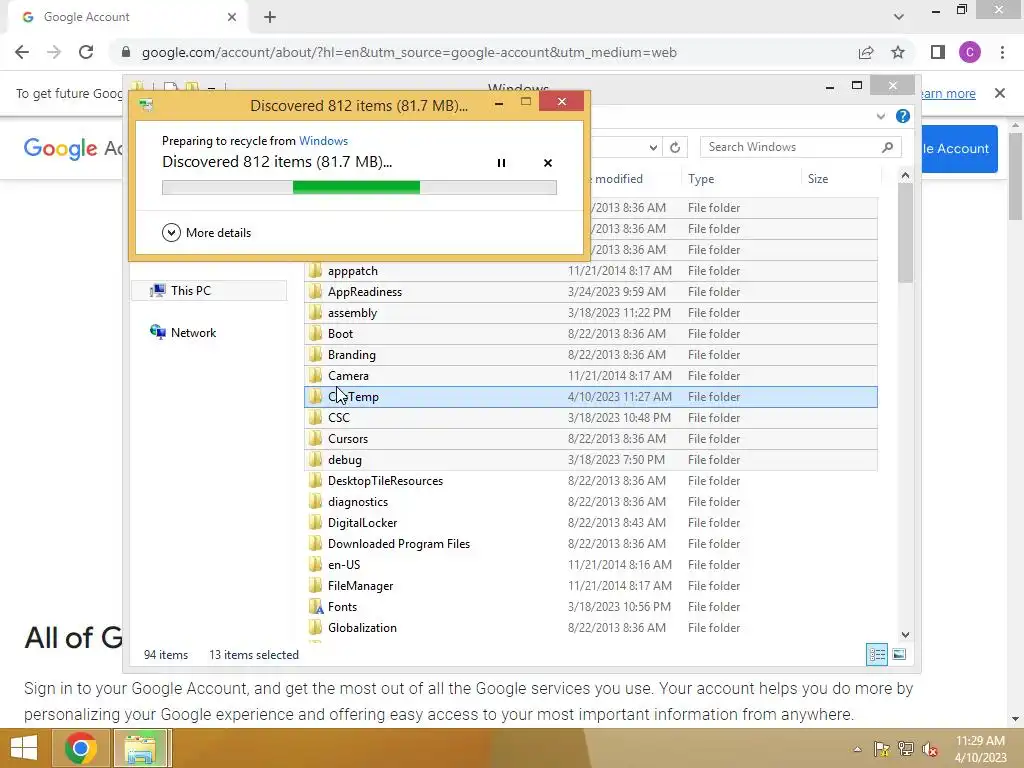Open address bar history dropdown in Explorer
The image size is (1024, 768).
(x=653, y=148)
